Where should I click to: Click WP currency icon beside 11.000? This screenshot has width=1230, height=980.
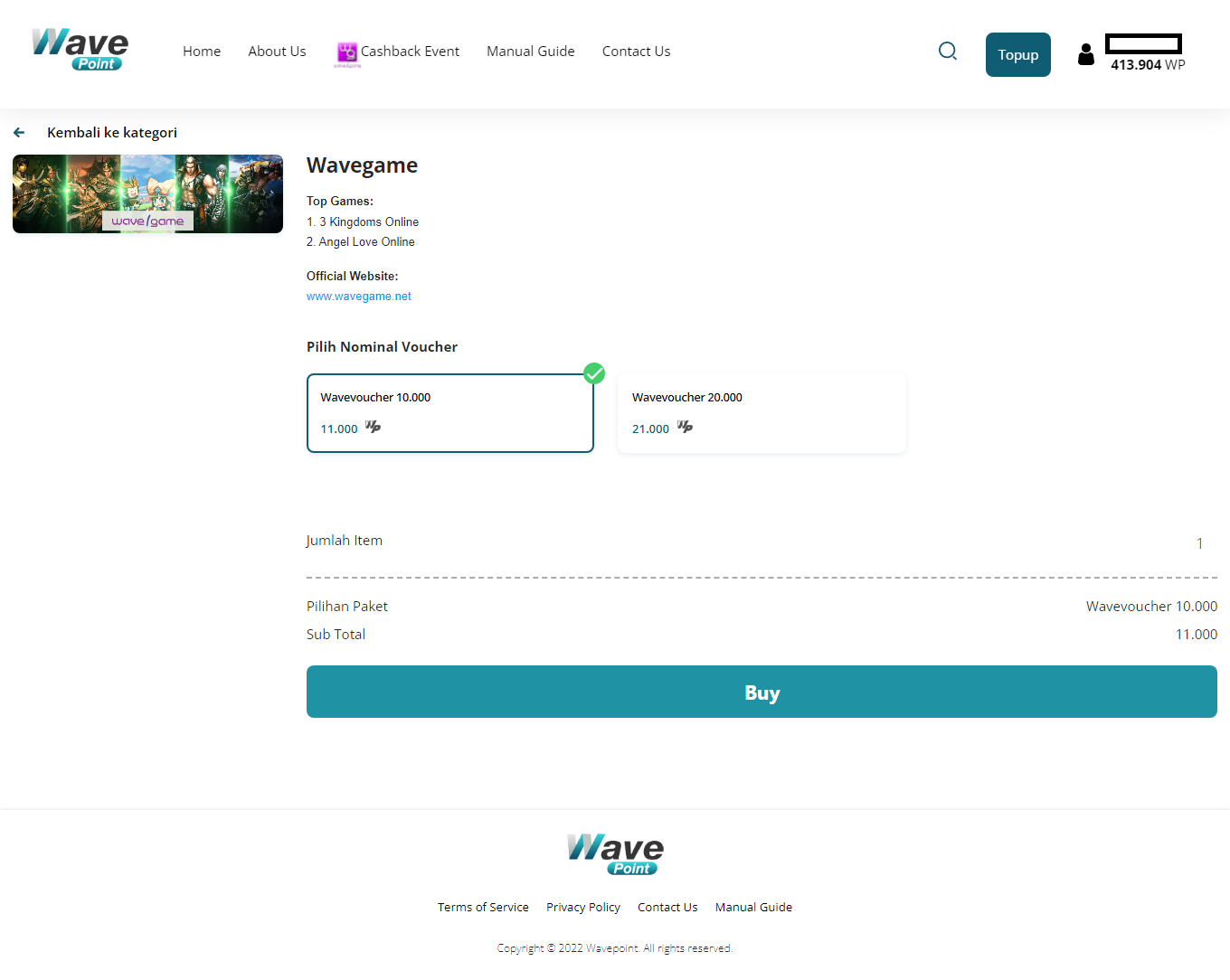(x=373, y=427)
